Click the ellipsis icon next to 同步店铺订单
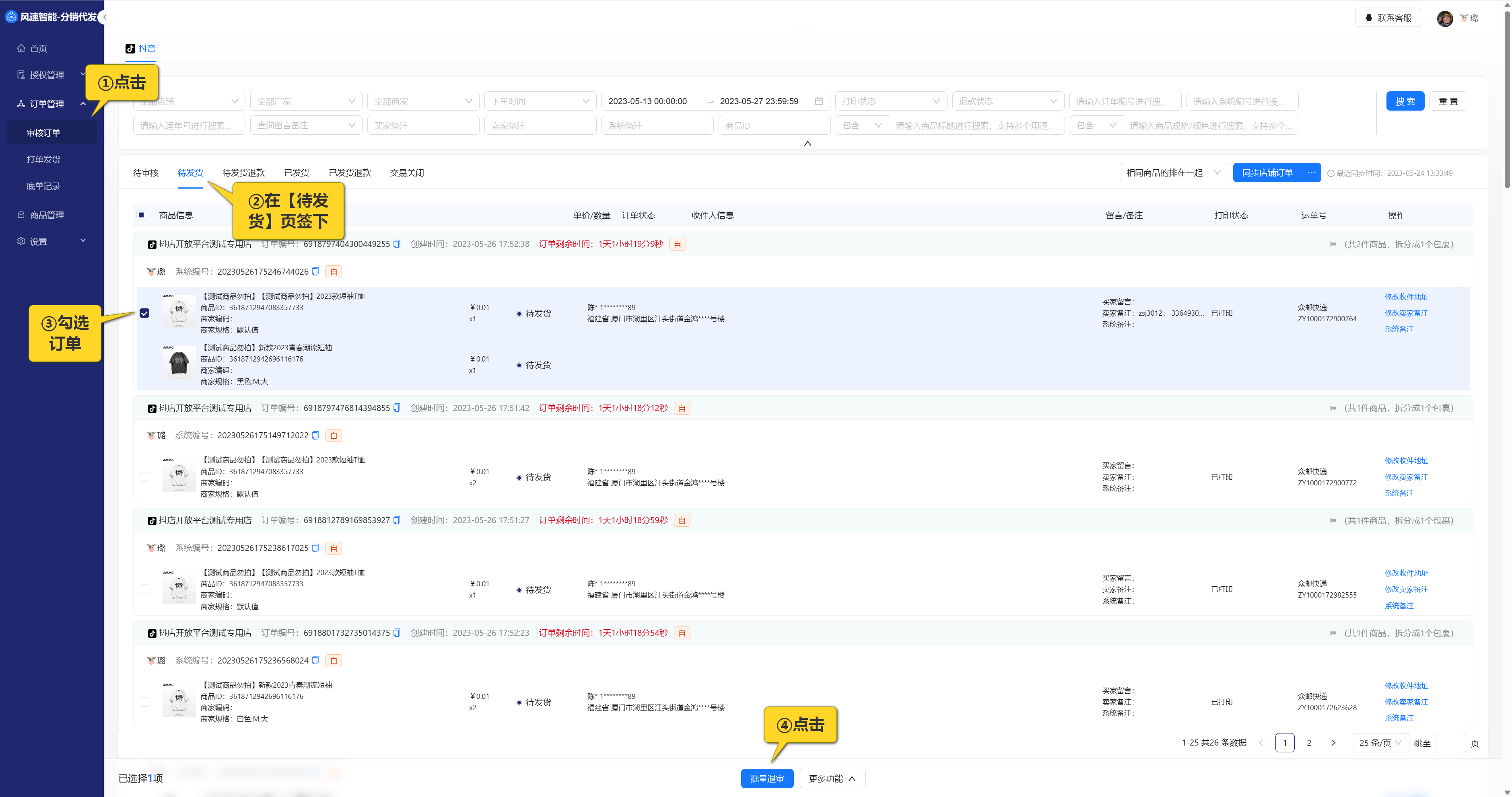Image resolution: width=1512 pixels, height=797 pixels. [x=1311, y=173]
